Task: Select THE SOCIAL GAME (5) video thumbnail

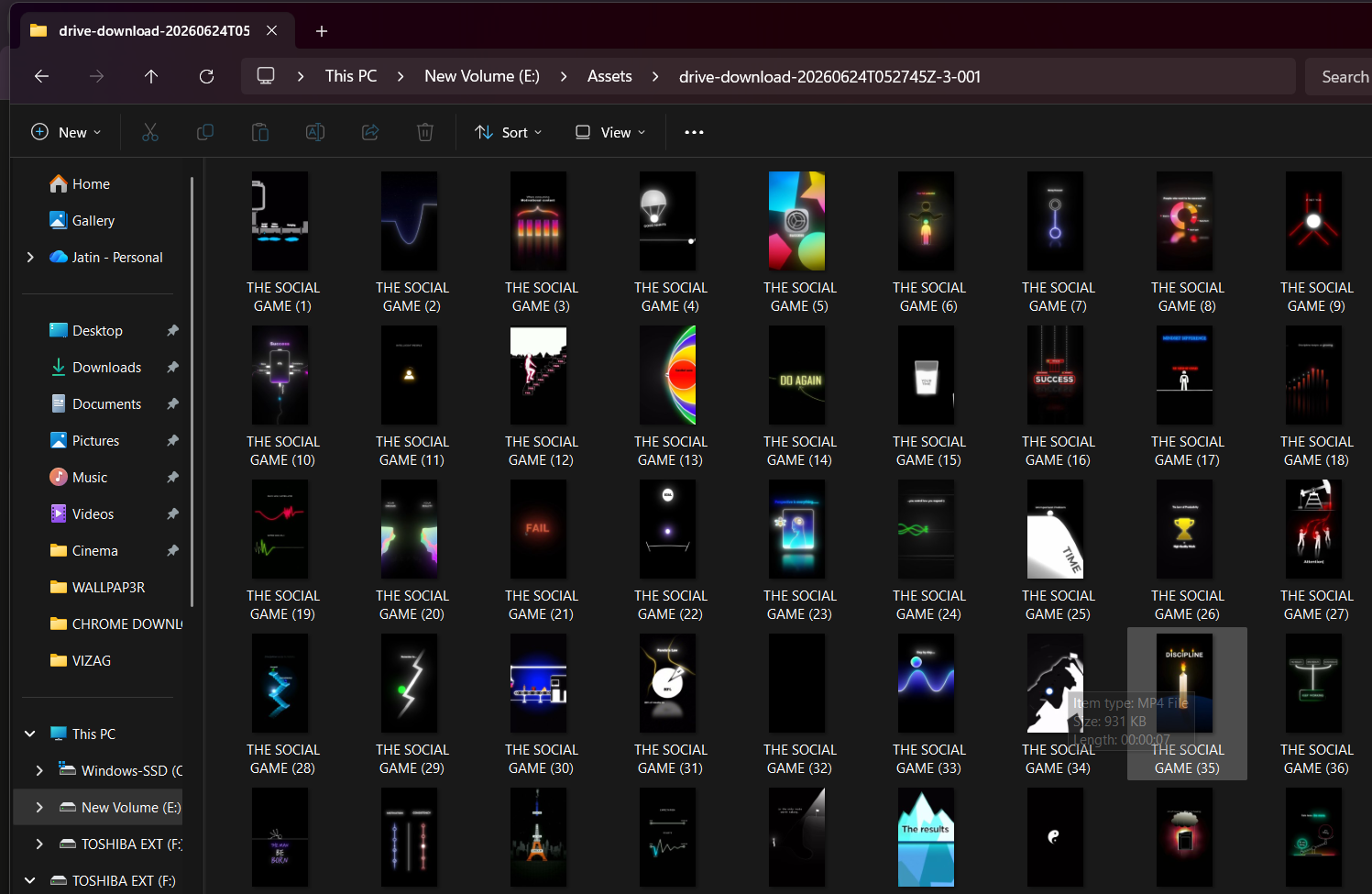Action: pos(796,221)
